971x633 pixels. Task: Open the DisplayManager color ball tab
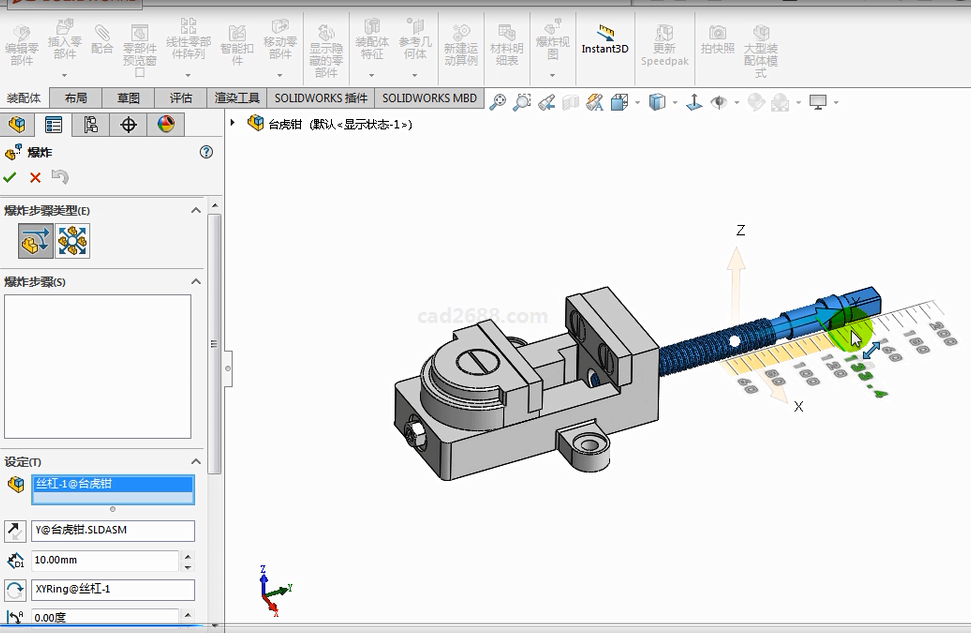[x=166, y=124]
